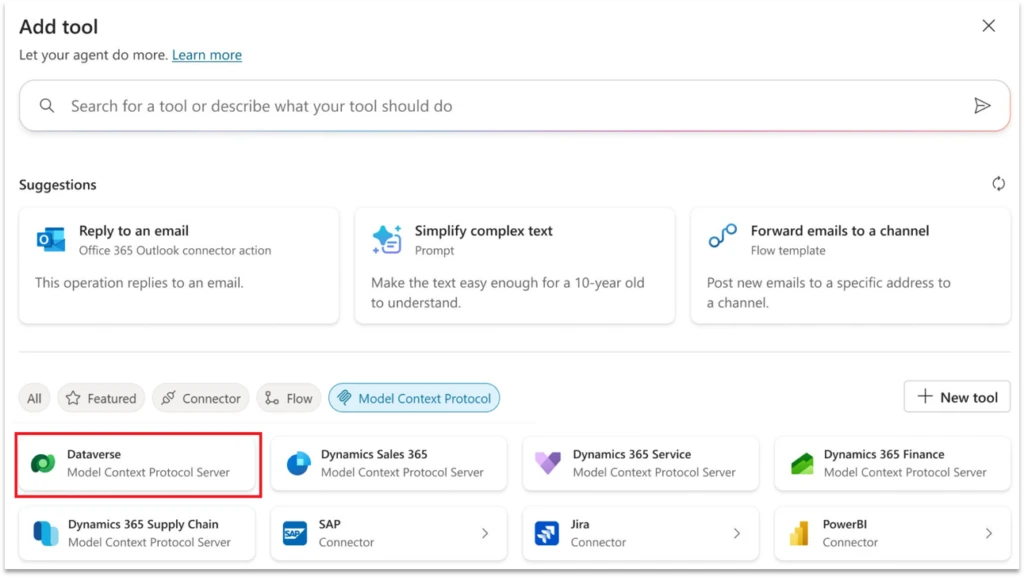
Task: Toggle the Model Context Protocol filter
Action: click(x=413, y=397)
